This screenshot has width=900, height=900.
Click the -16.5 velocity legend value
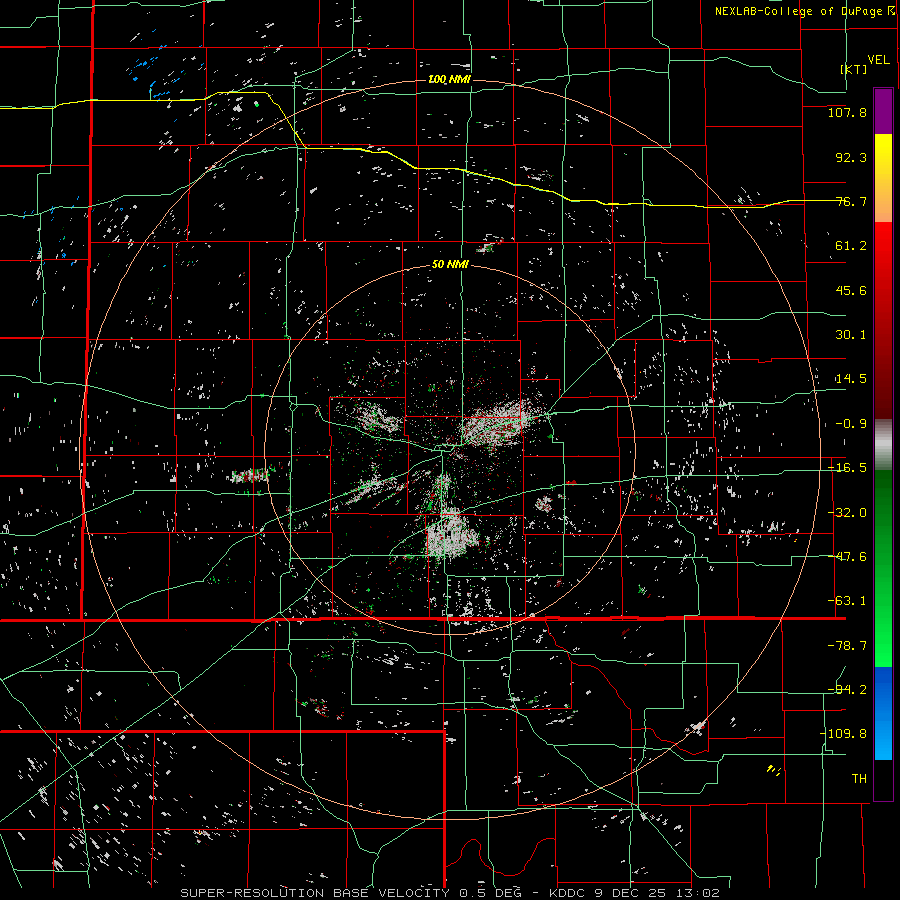click(x=847, y=468)
